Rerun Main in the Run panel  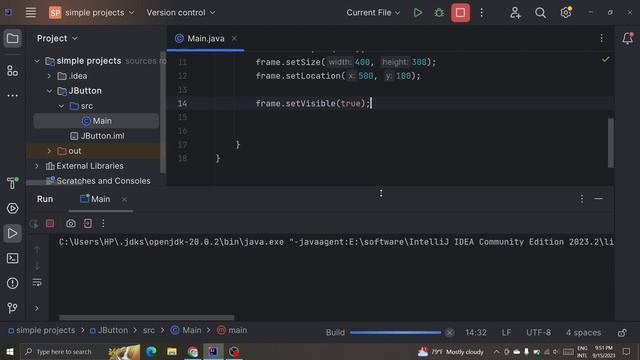tap(34, 224)
